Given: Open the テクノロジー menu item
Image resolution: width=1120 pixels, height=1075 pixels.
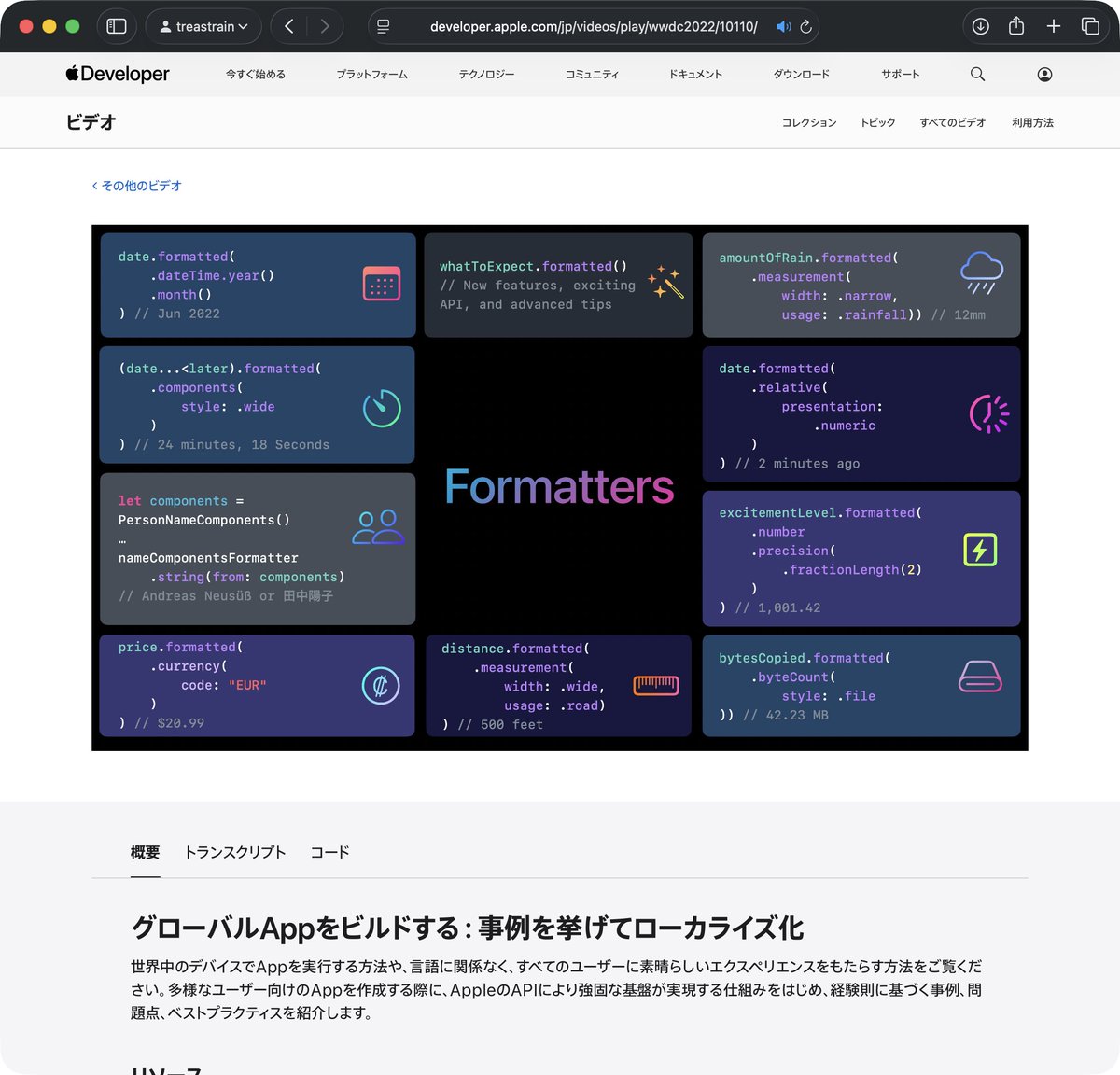Looking at the screenshot, I should click(x=486, y=74).
